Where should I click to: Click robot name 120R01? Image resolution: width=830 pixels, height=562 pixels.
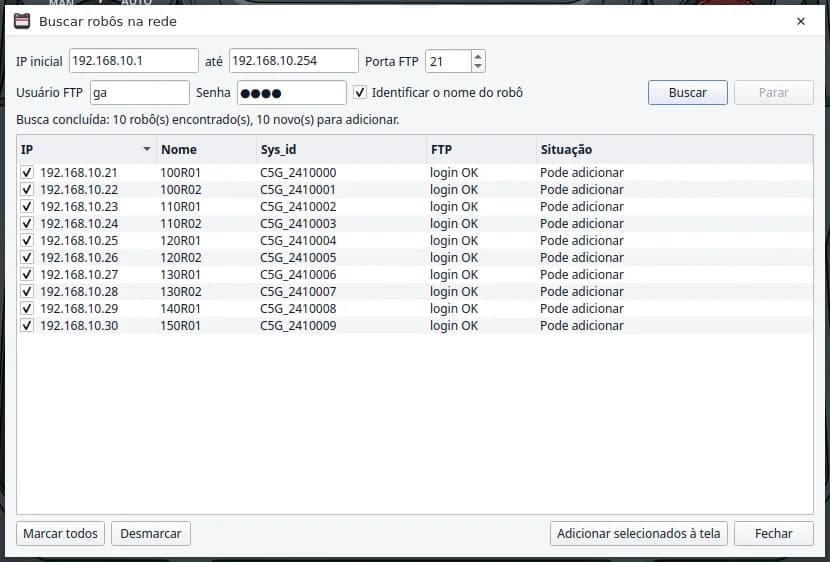click(181, 240)
